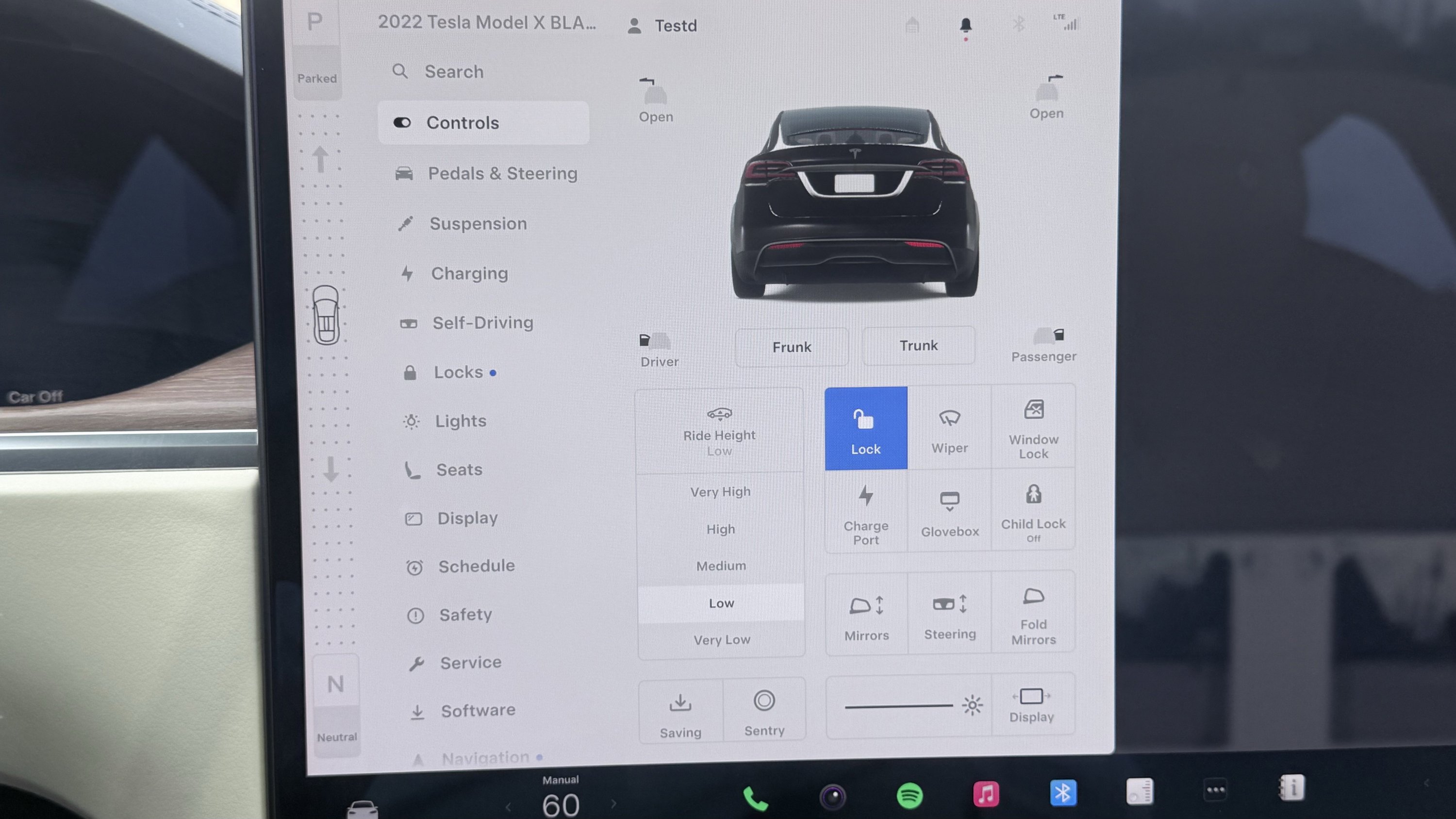Select Very Low ride height
Viewport: 1456px width, 819px height.
[x=722, y=640]
